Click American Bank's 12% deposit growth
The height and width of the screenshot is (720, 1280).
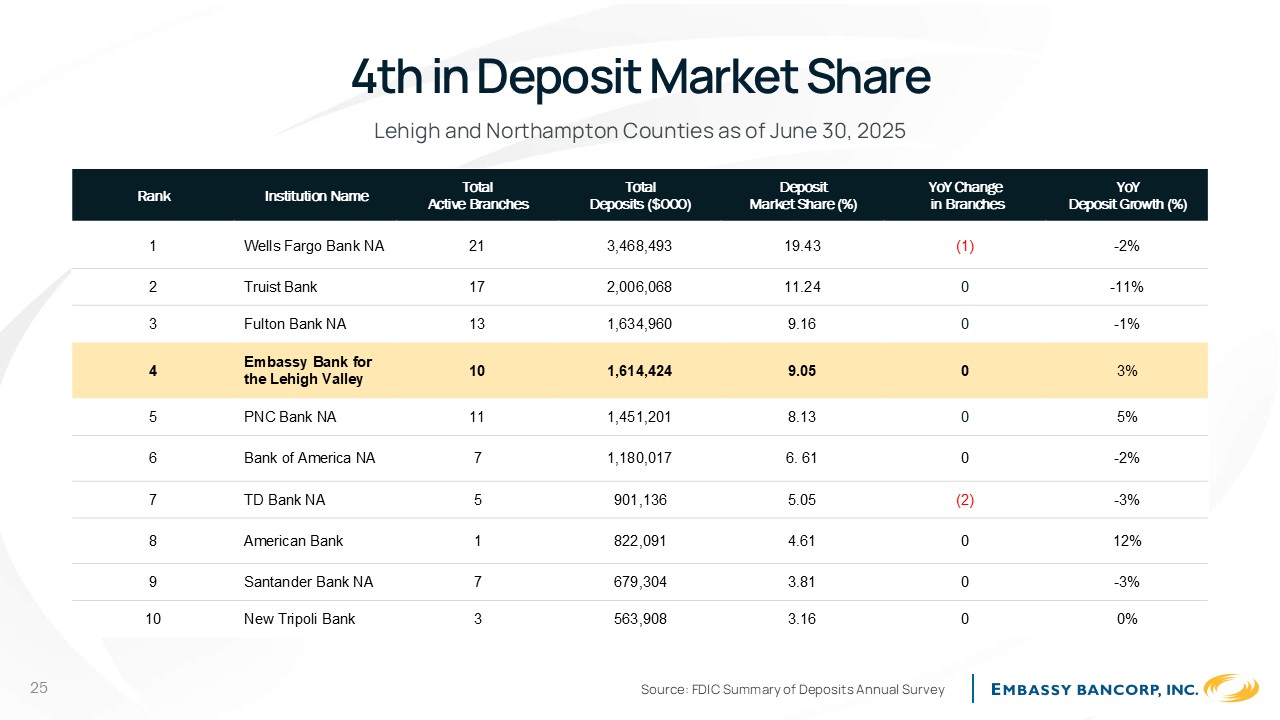point(1127,541)
